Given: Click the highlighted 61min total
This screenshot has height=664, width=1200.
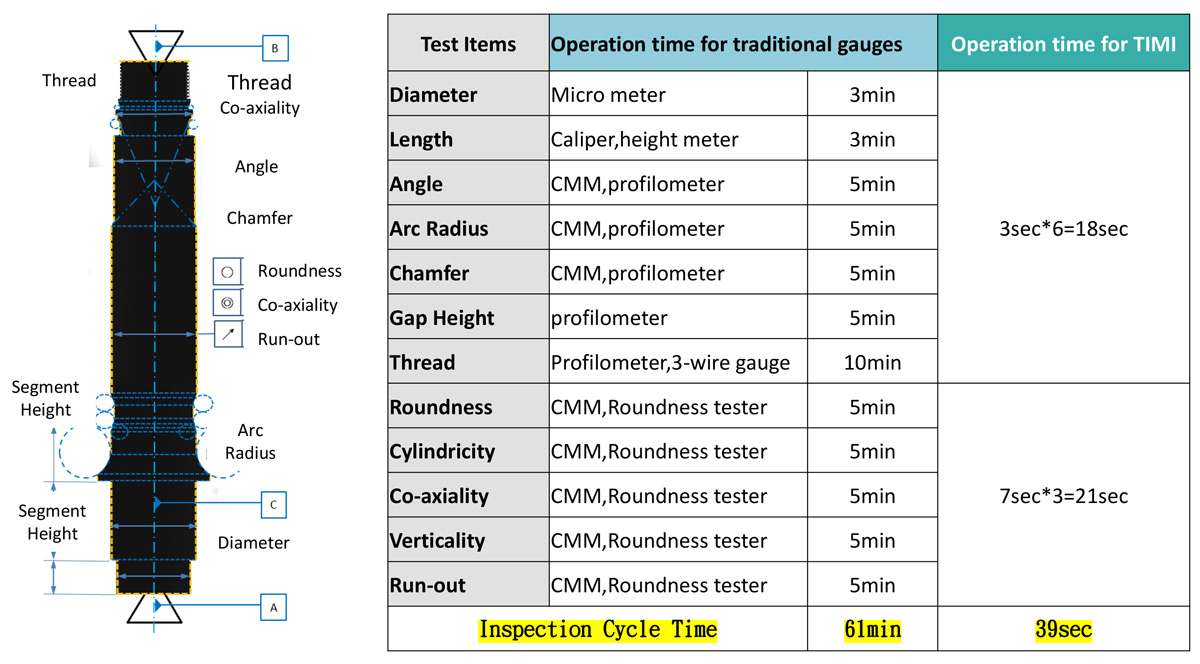Looking at the screenshot, I should point(873,630).
